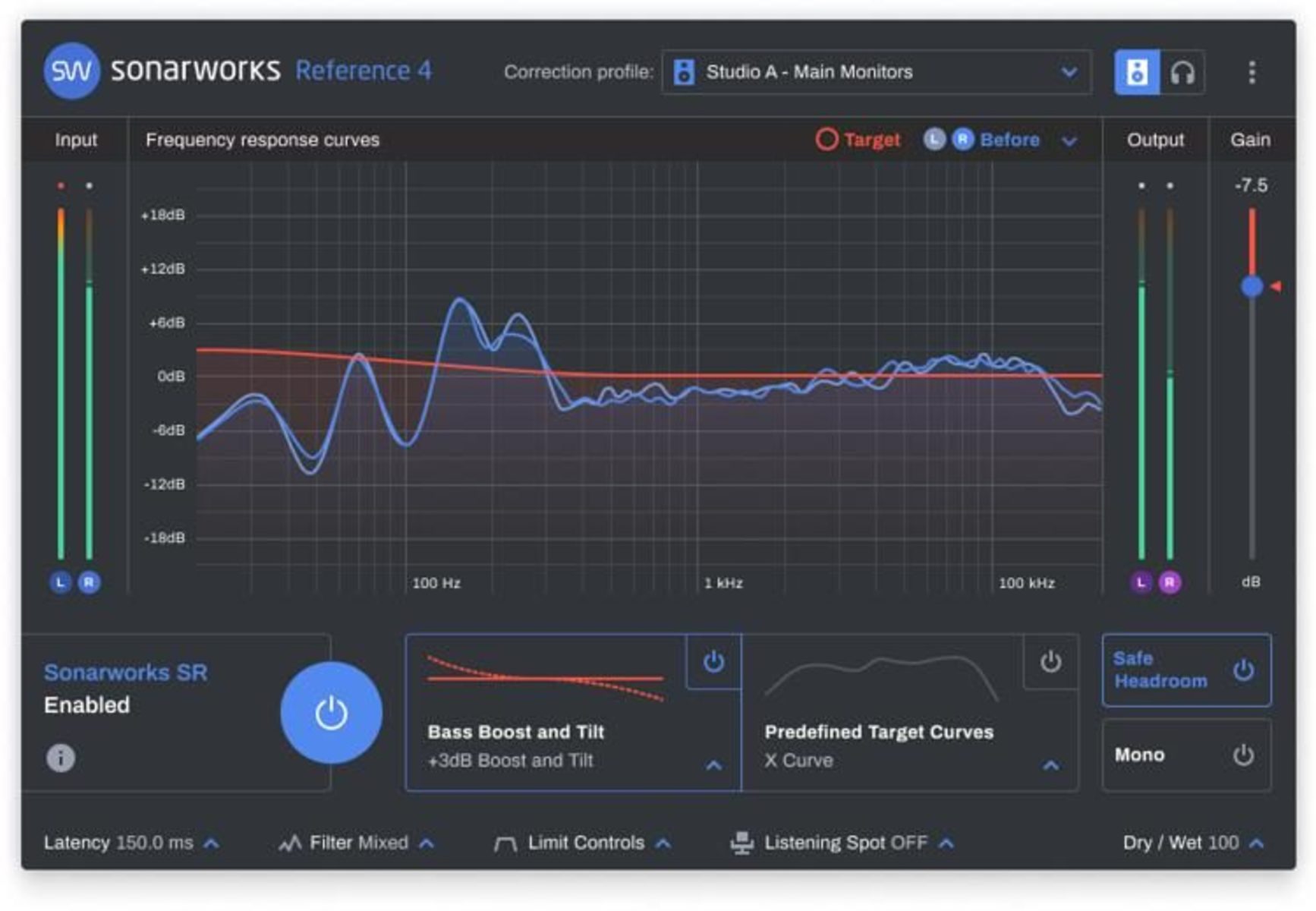Click the Filter waveform icon
The height and width of the screenshot is (911, 1316).
(290, 843)
